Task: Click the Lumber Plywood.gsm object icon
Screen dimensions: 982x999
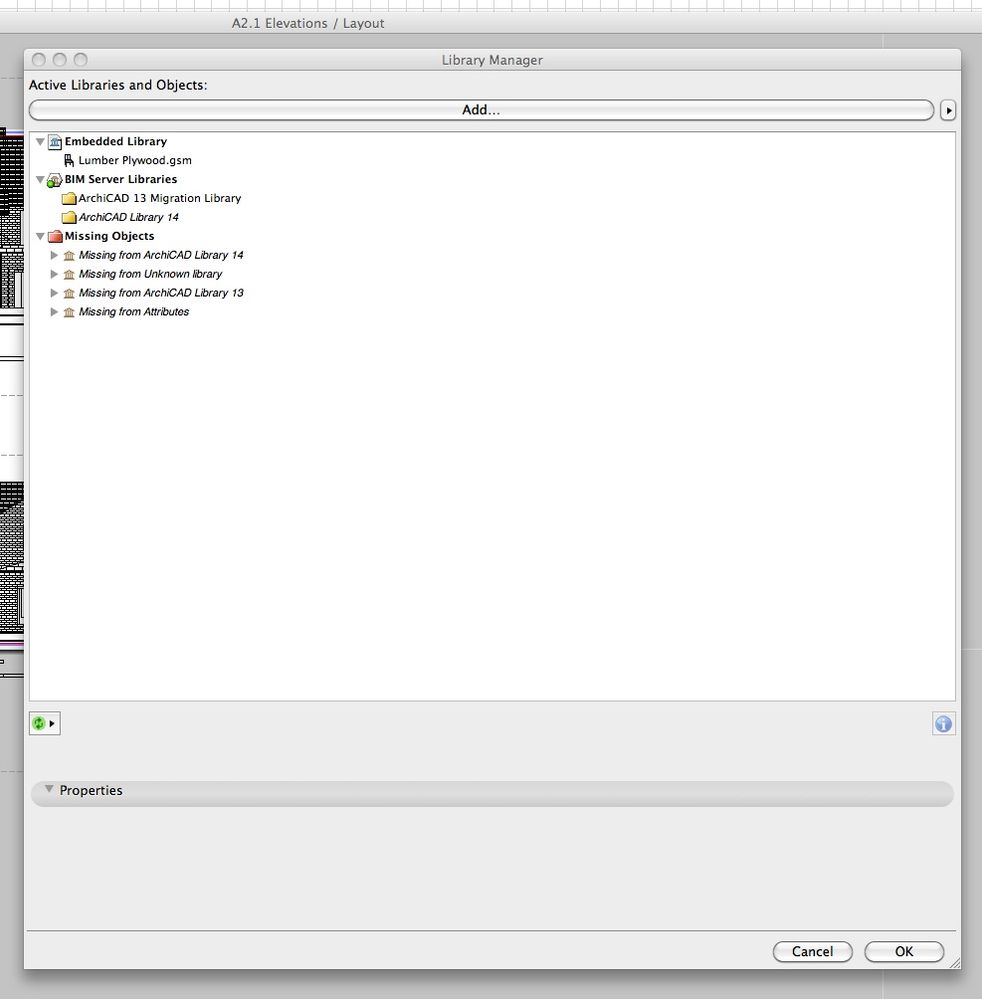Action: [69, 161]
